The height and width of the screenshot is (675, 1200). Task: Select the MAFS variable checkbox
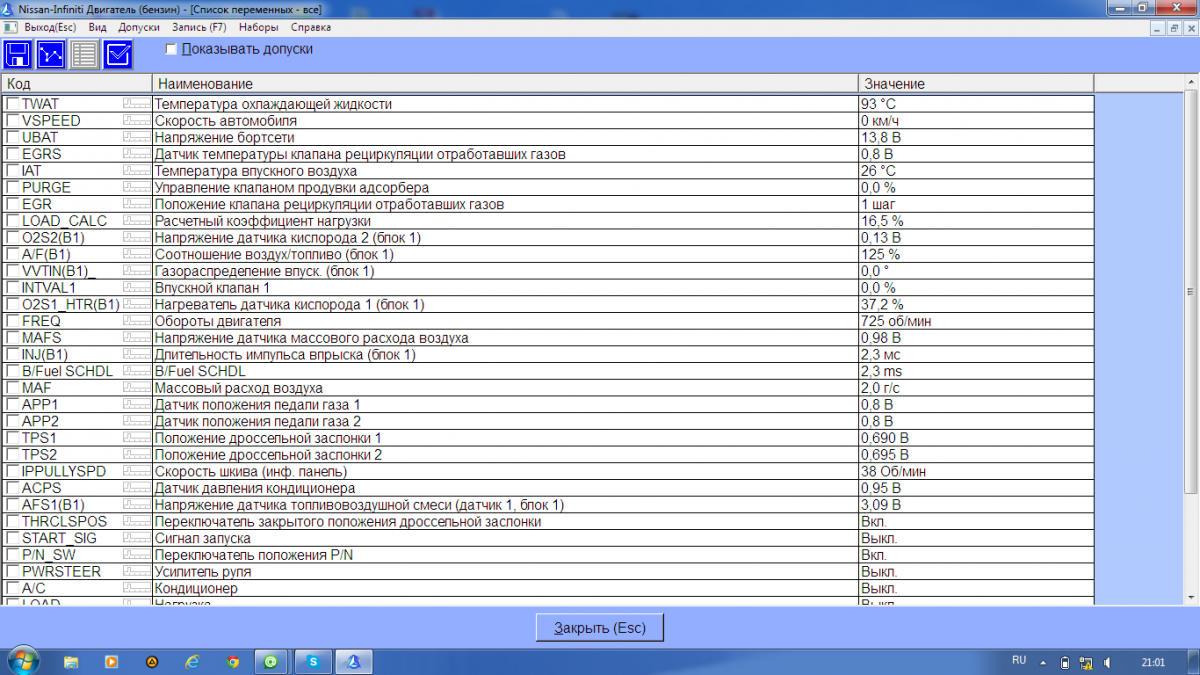pyautogui.click(x=12, y=338)
